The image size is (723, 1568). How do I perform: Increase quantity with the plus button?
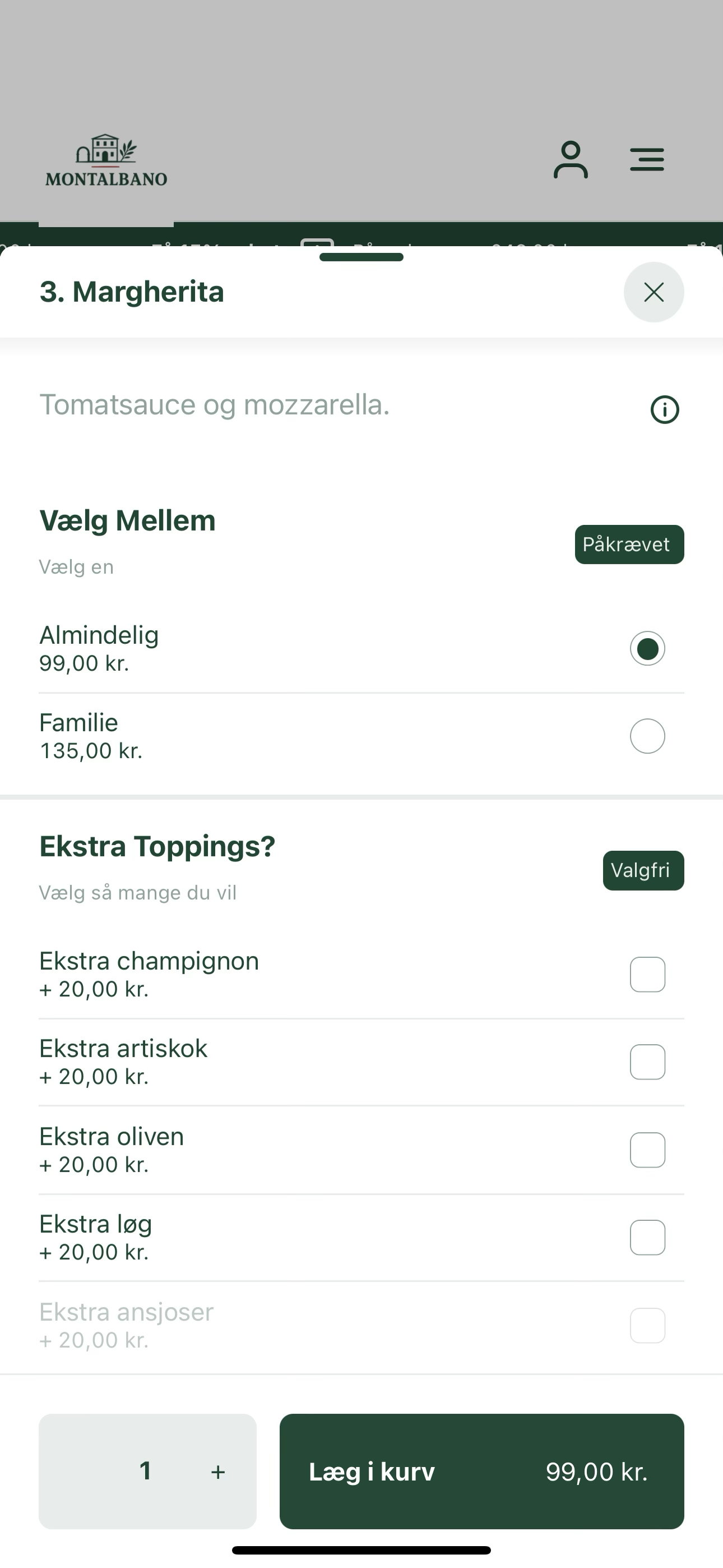[x=218, y=1472]
